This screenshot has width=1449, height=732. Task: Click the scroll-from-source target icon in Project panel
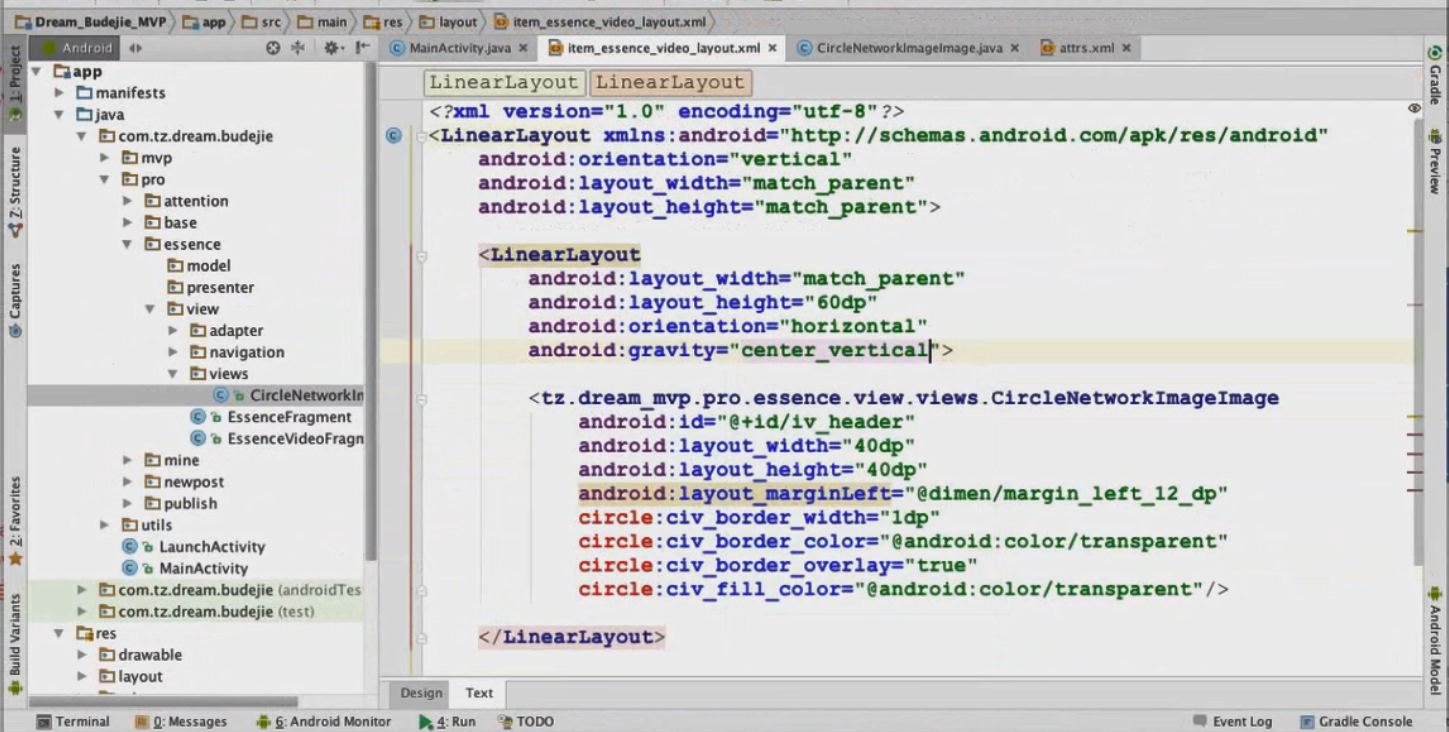pyautogui.click(x=273, y=47)
